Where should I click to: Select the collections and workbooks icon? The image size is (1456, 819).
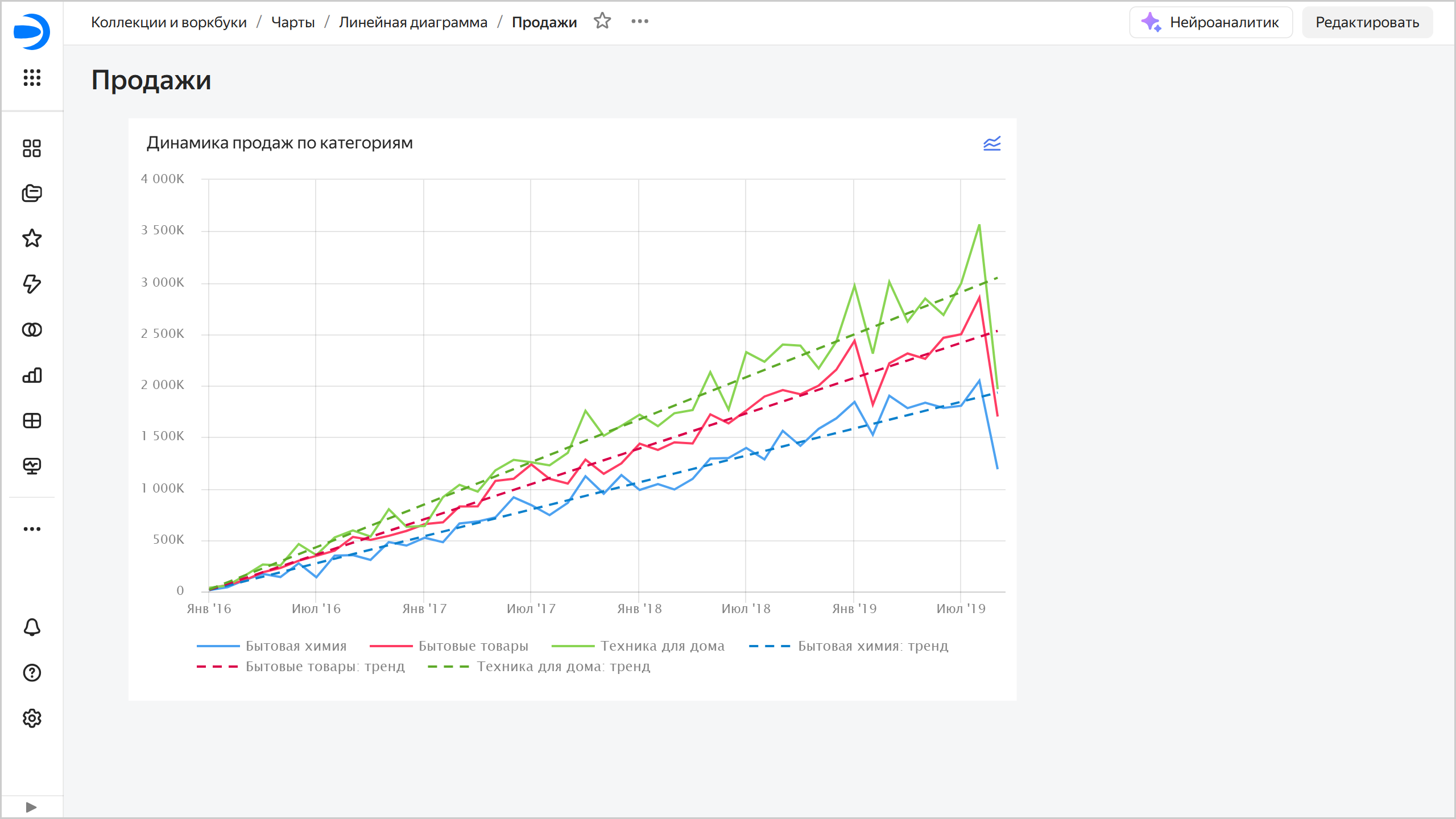coord(32,193)
